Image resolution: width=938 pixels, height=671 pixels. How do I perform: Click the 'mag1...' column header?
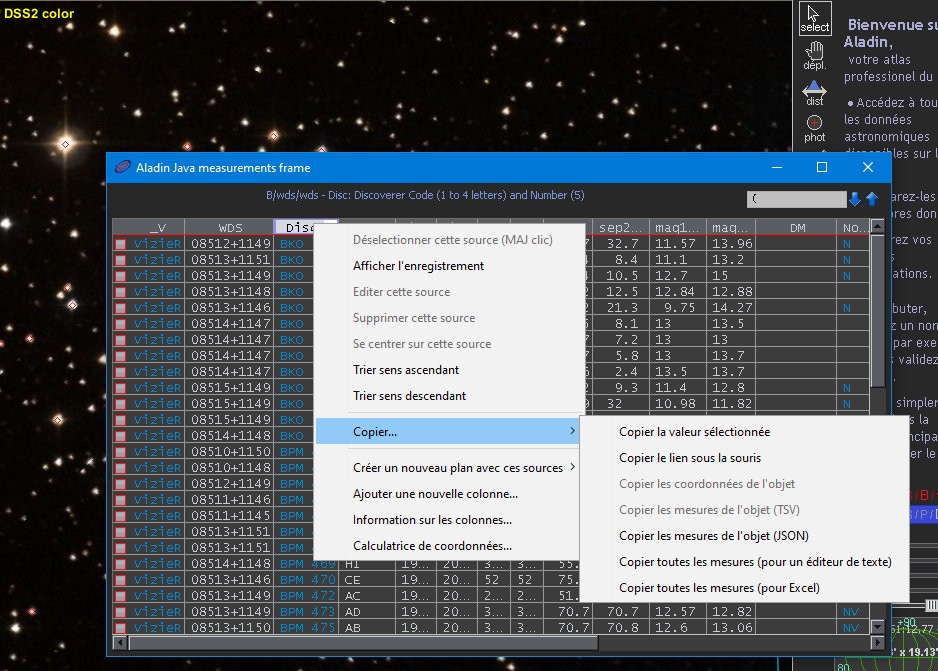pos(677,228)
